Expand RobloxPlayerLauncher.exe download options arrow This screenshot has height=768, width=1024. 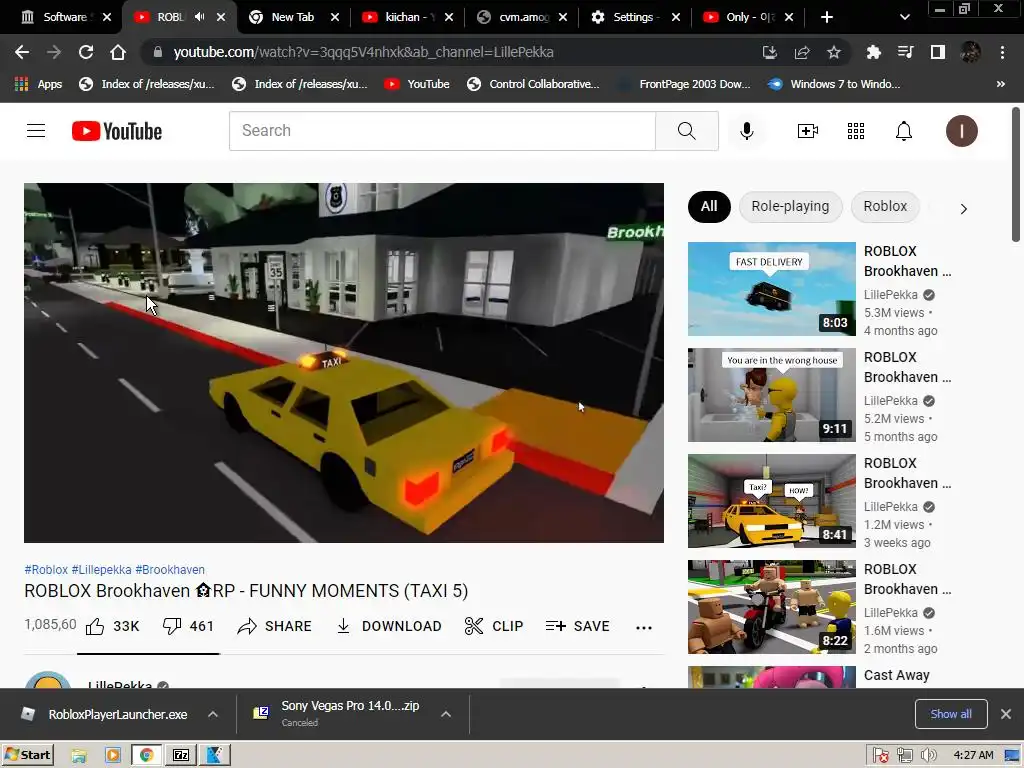click(x=213, y=714)
